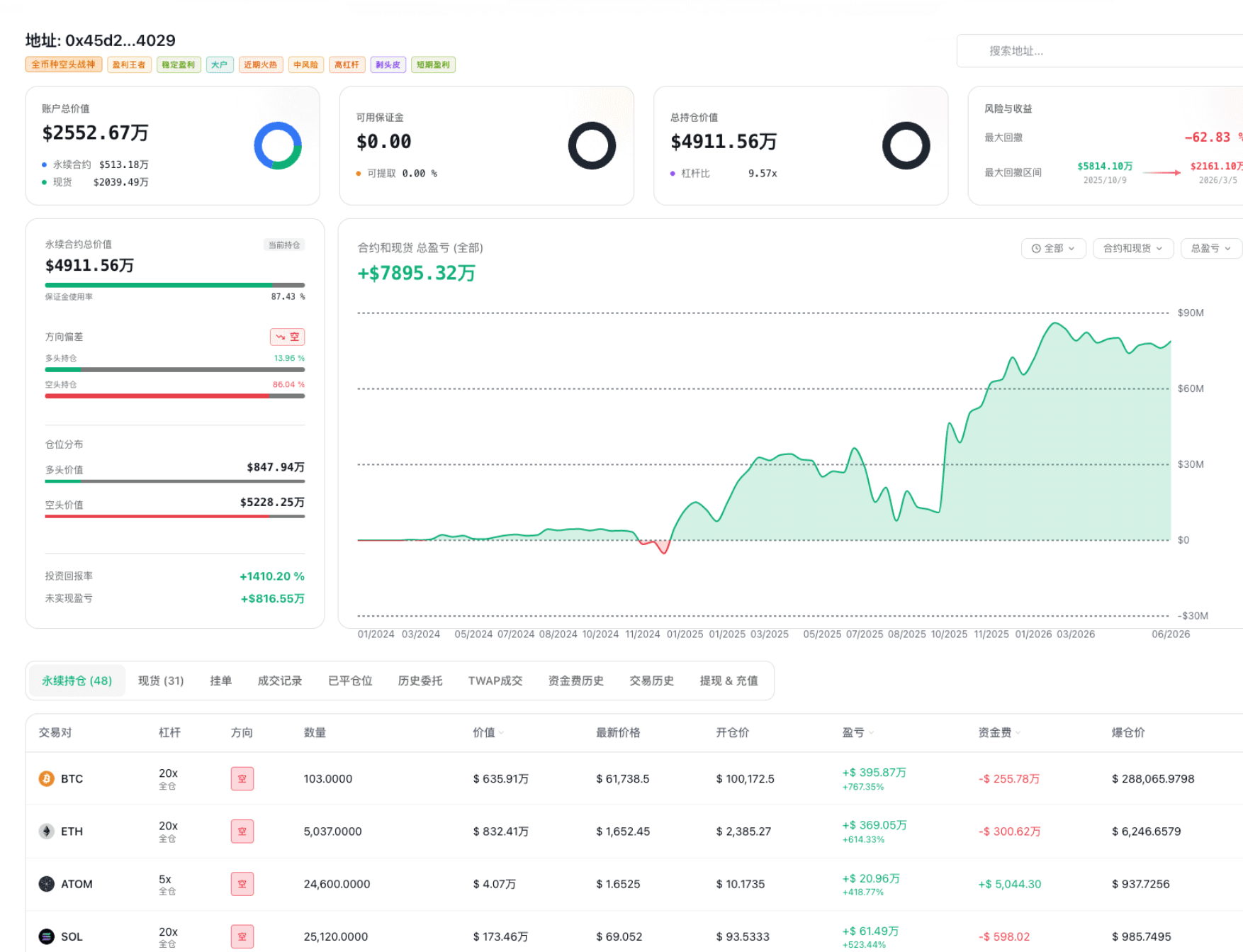Click the ATOM coin icon
Viewport: 1243px width, 952px height.
tap(46, 884)
